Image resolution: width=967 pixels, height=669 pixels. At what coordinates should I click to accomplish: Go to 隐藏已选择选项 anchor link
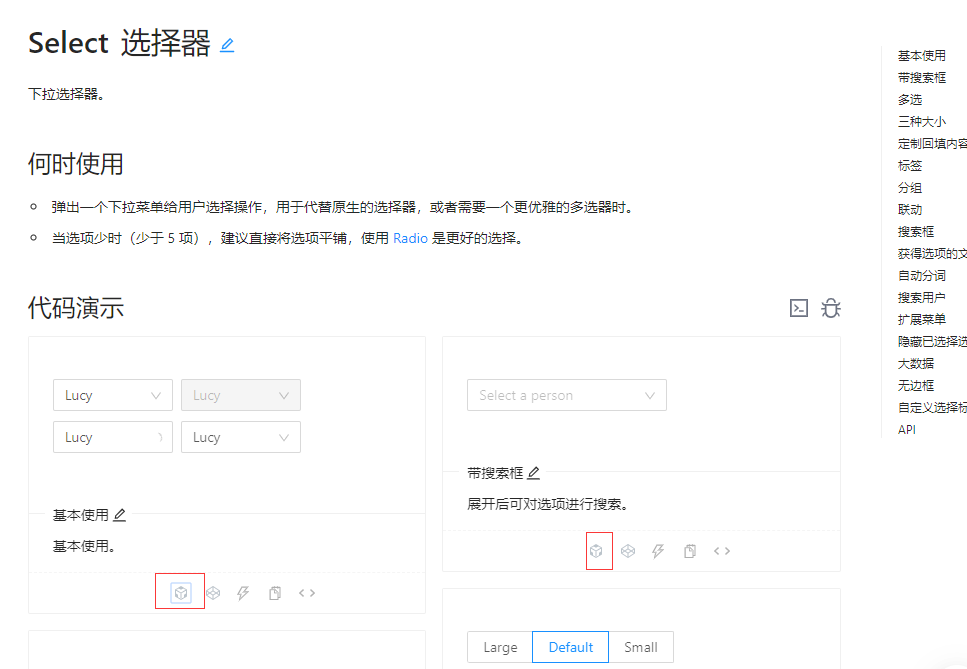(932, 342)
